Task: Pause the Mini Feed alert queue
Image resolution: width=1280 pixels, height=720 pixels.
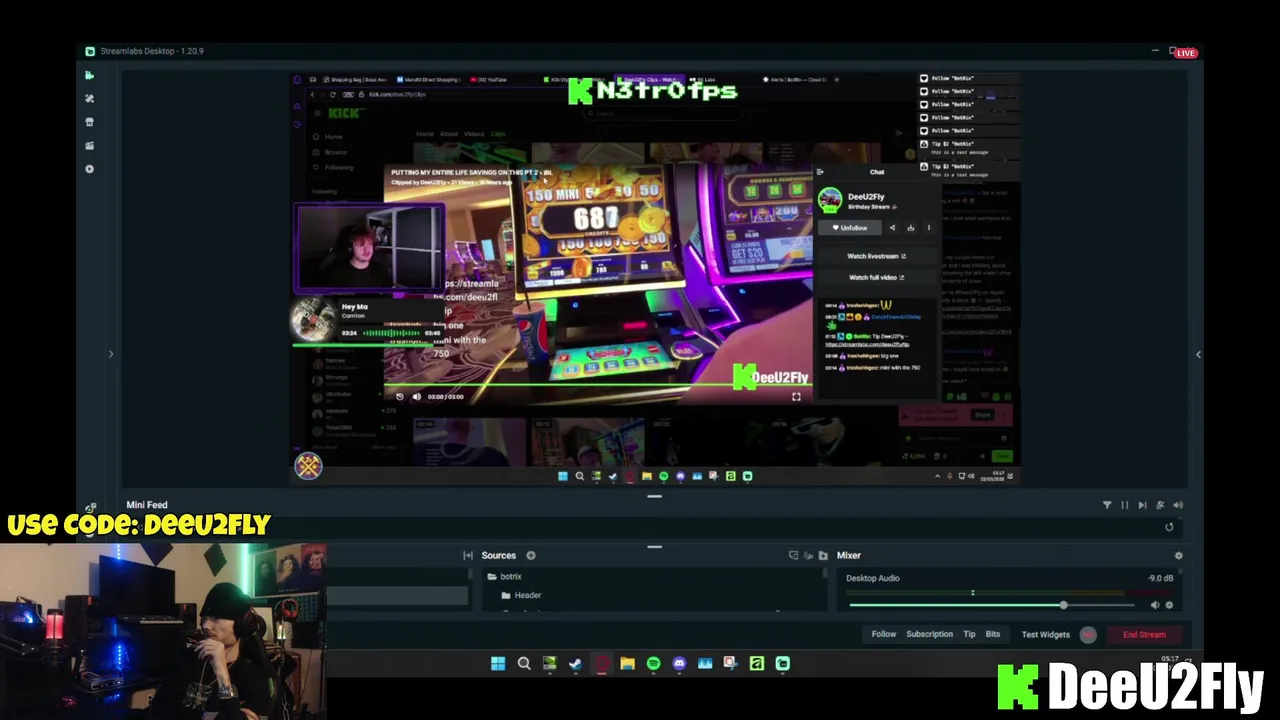Action: point(1124,505)
